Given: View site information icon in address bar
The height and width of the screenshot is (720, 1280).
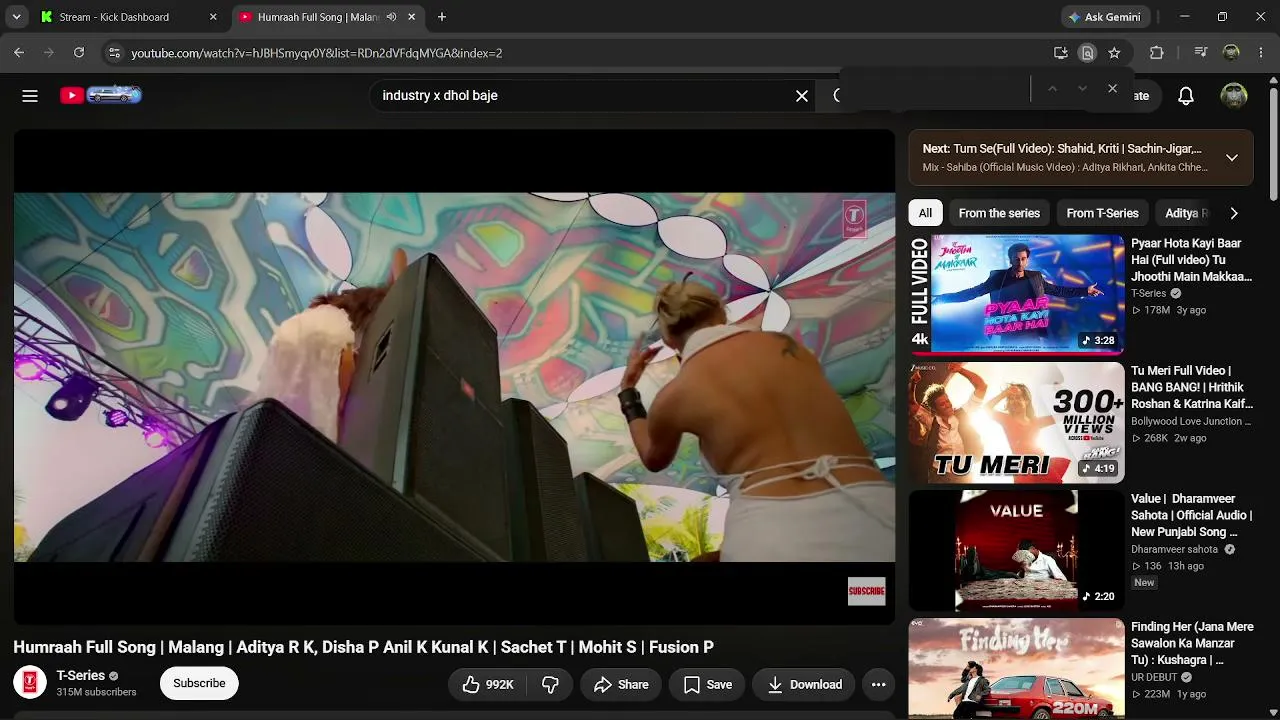Looking at the screenshot, I should [x=114, y=53].
